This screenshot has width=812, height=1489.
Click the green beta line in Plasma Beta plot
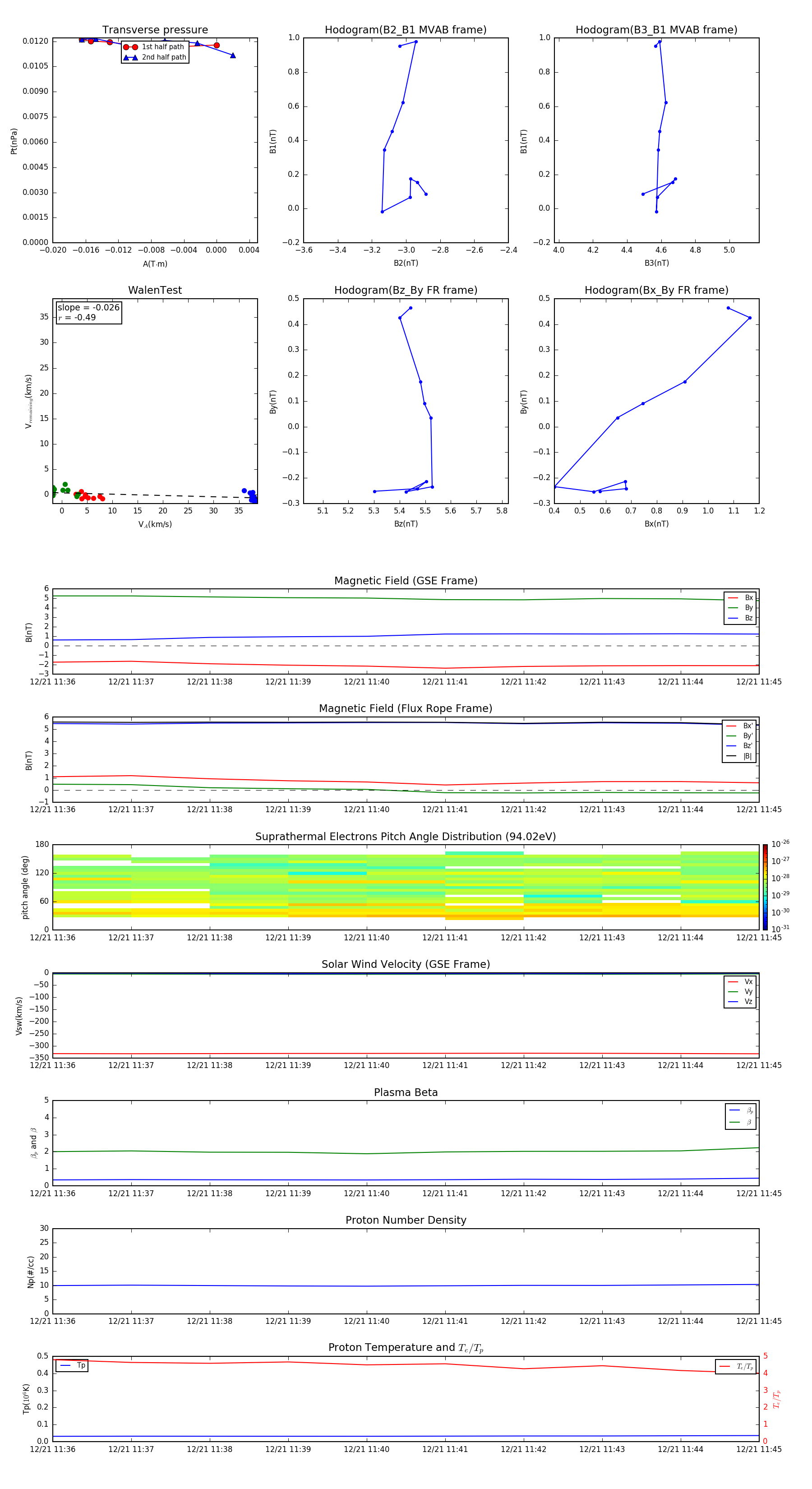click(406, 1151)
